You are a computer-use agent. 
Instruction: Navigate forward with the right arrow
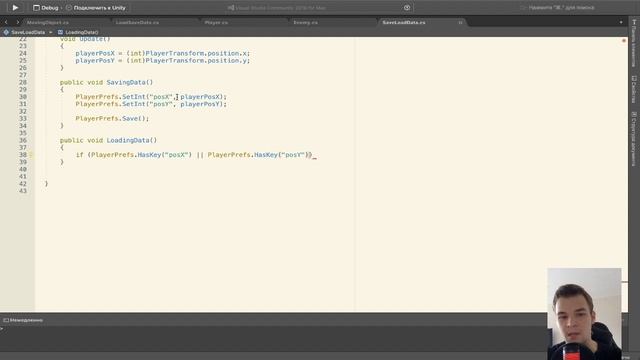(x=18, y=22)
